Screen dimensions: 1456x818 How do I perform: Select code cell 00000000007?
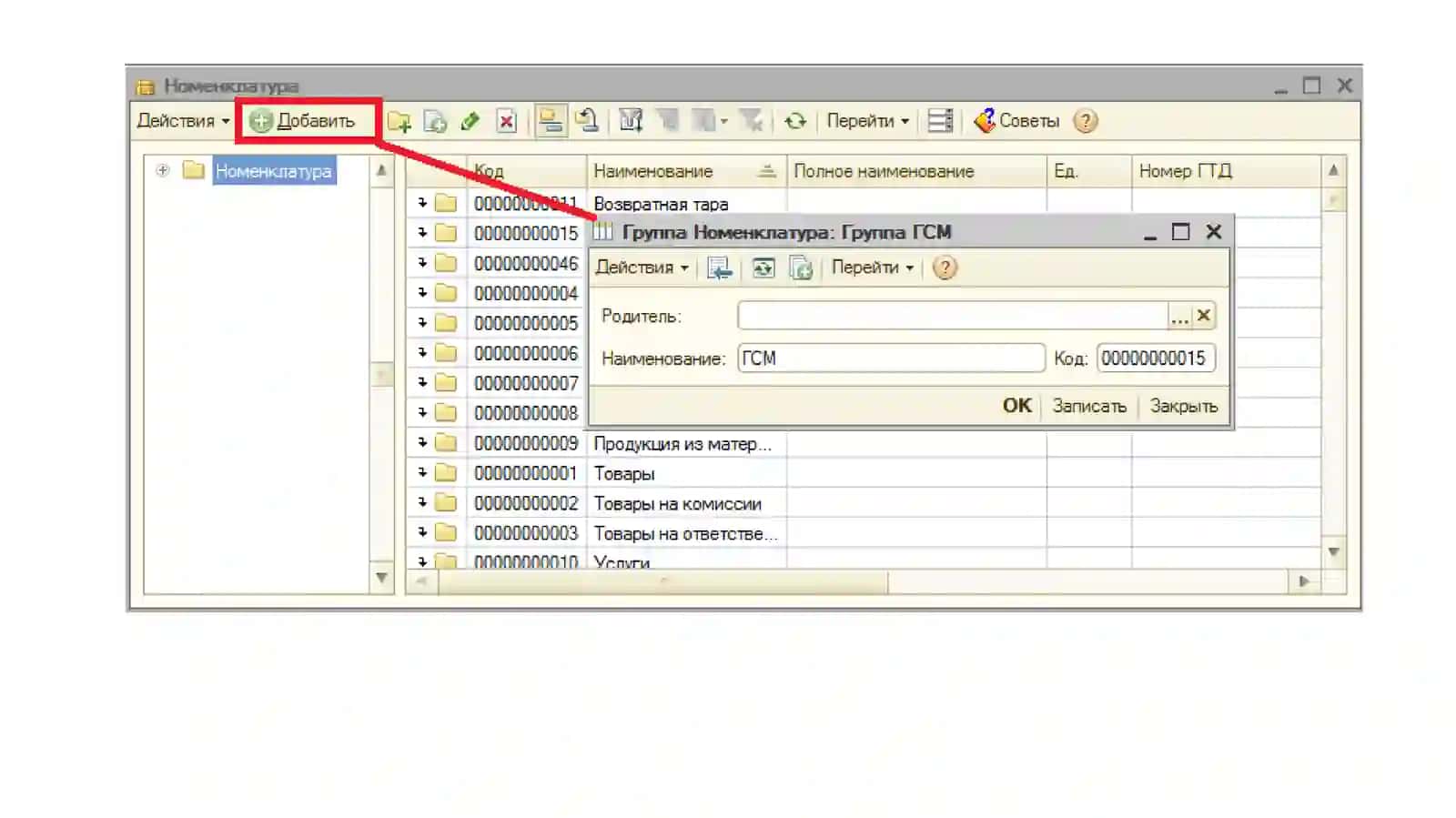tap(526, 383)
